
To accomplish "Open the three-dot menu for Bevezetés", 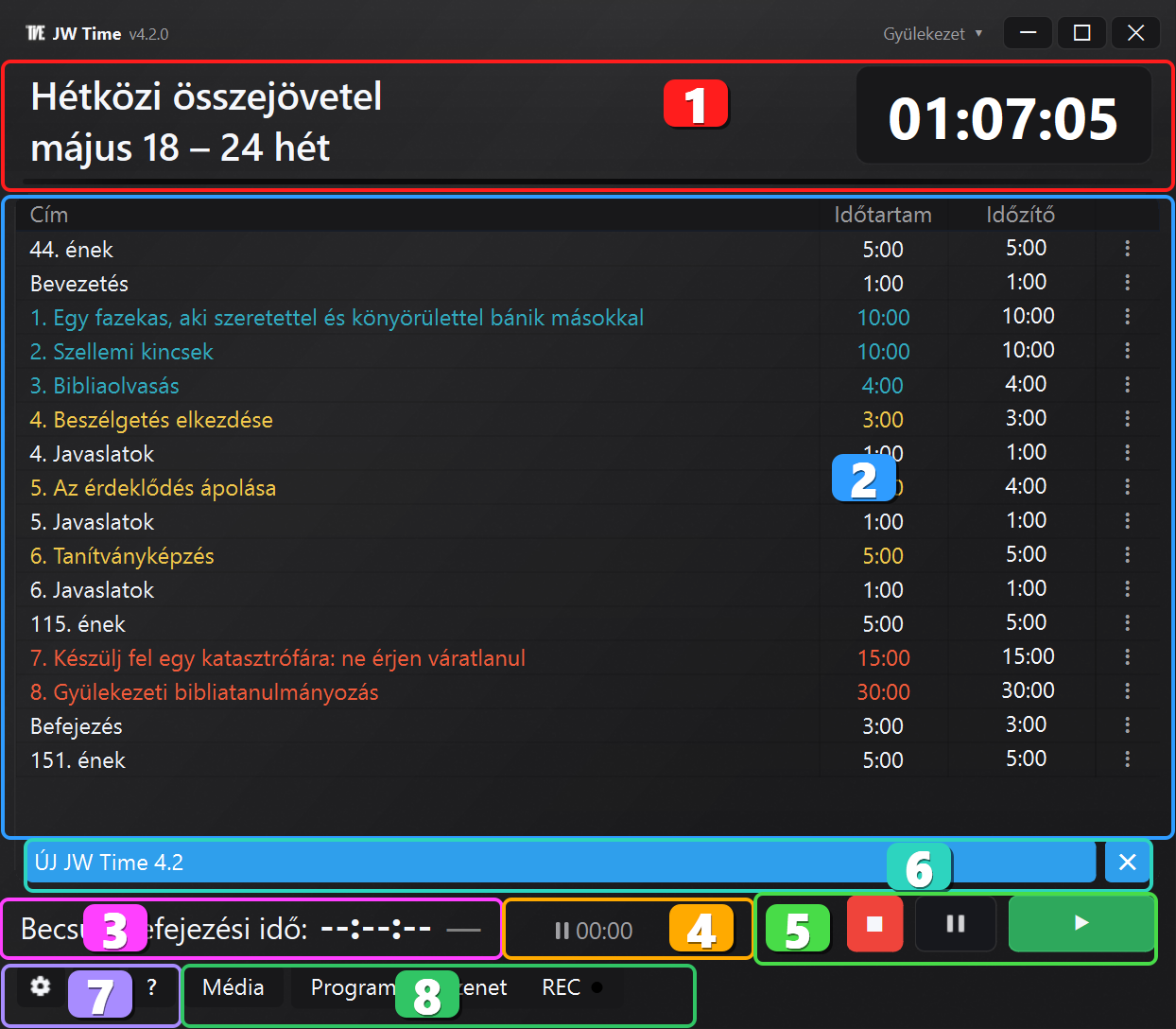I will click(x=1127, y=283).
